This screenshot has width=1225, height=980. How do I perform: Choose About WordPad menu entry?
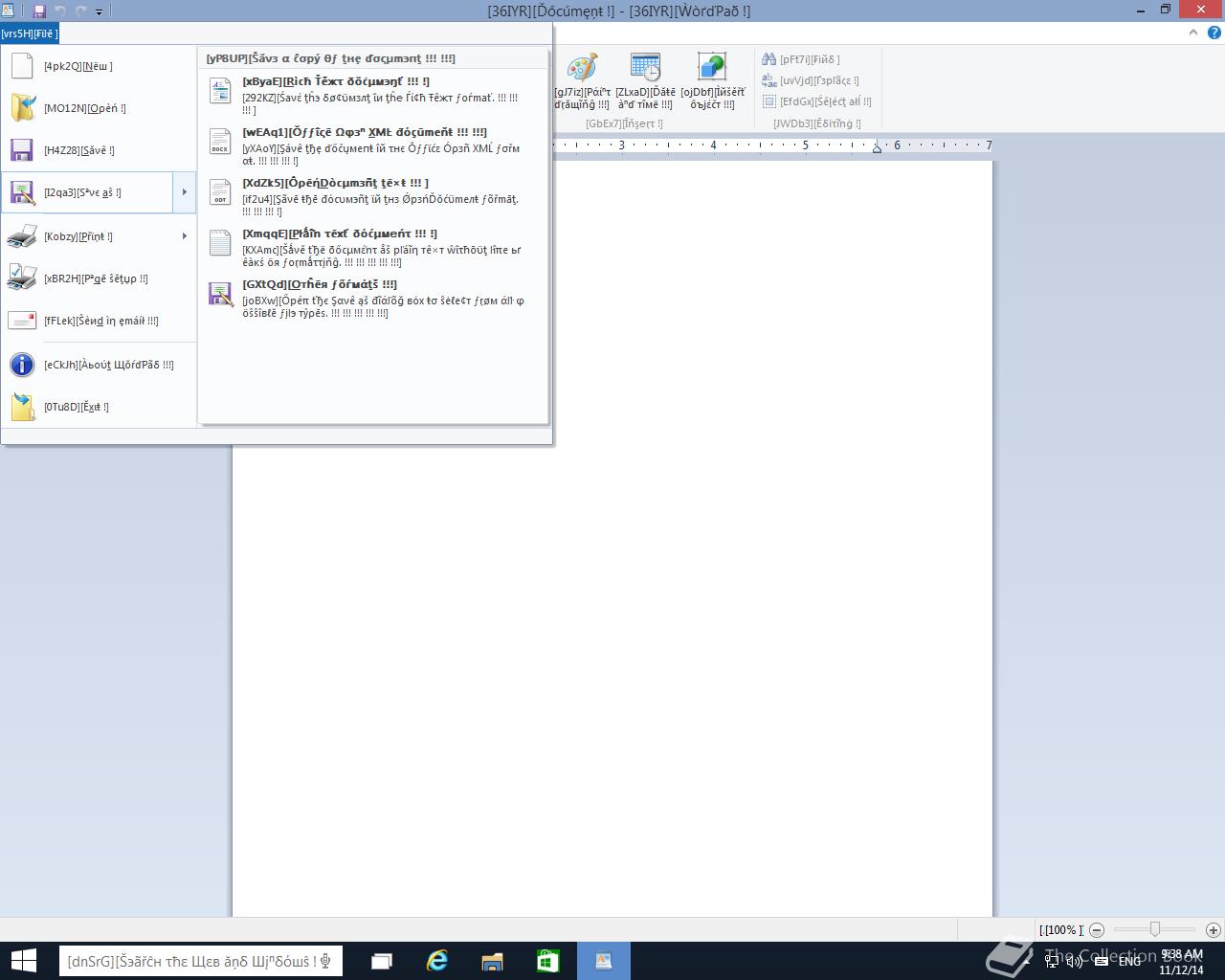99,365
